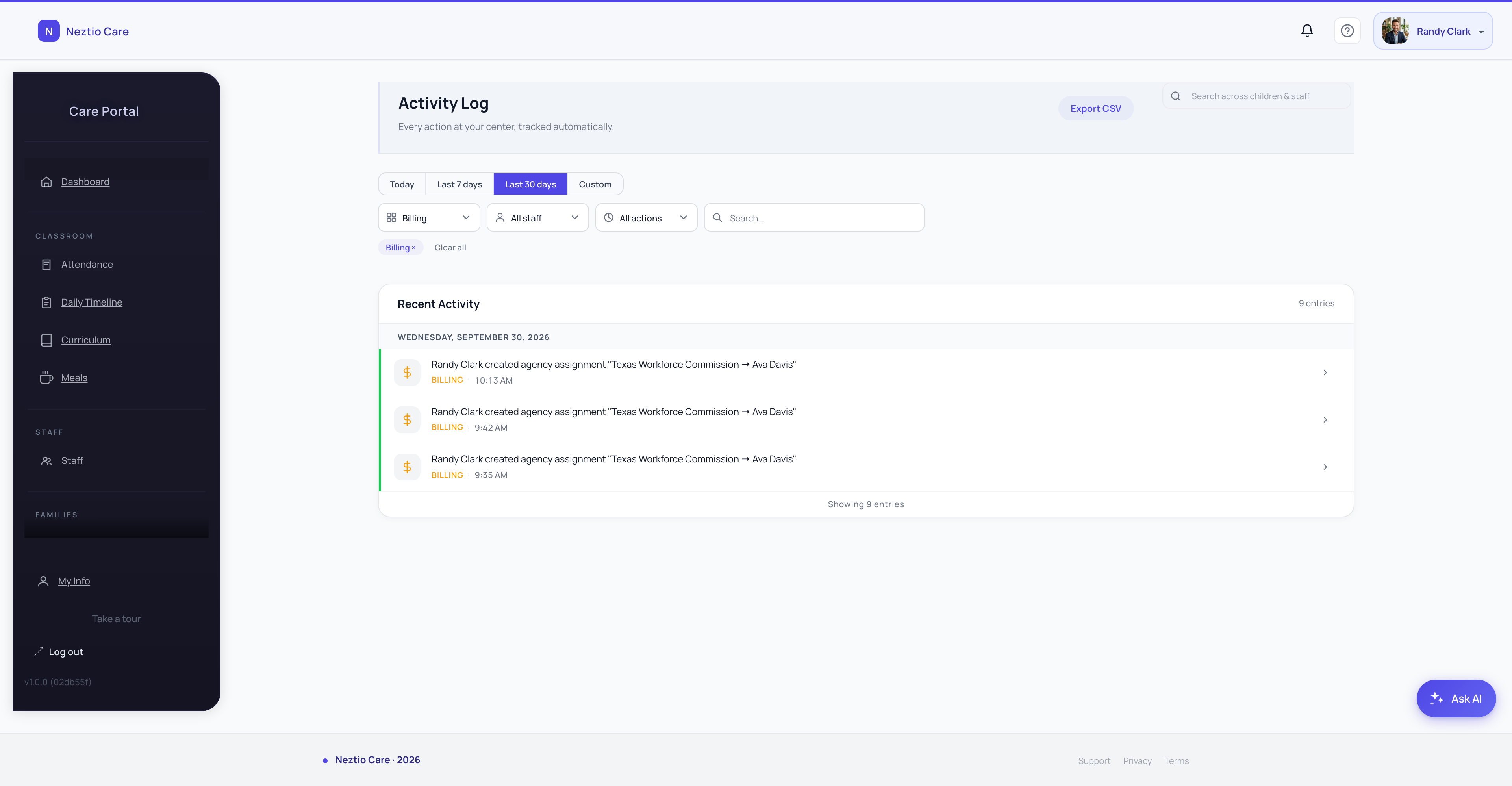The width and height of the screenshot is (1512, 786).
Task: Select the Today range tab
Action: (x=402, y=184)
